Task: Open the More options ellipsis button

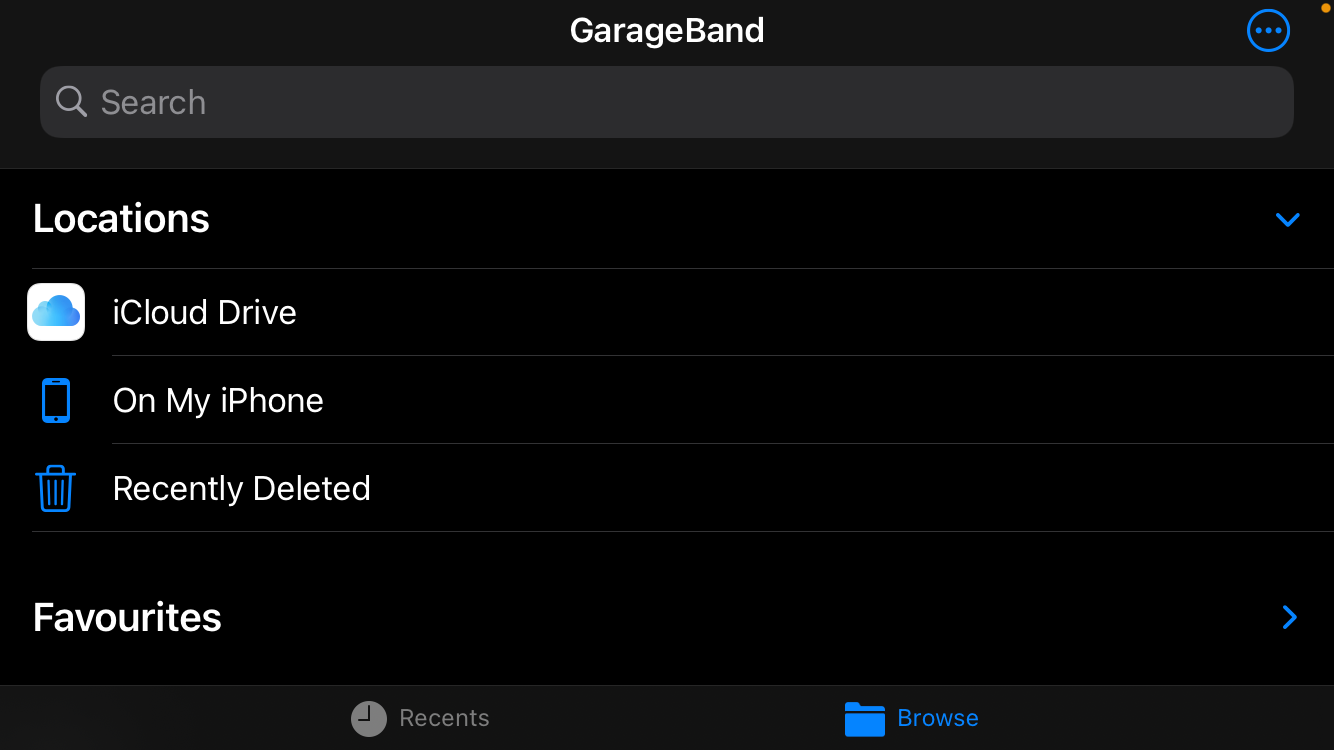Action: pos(1268,30)
